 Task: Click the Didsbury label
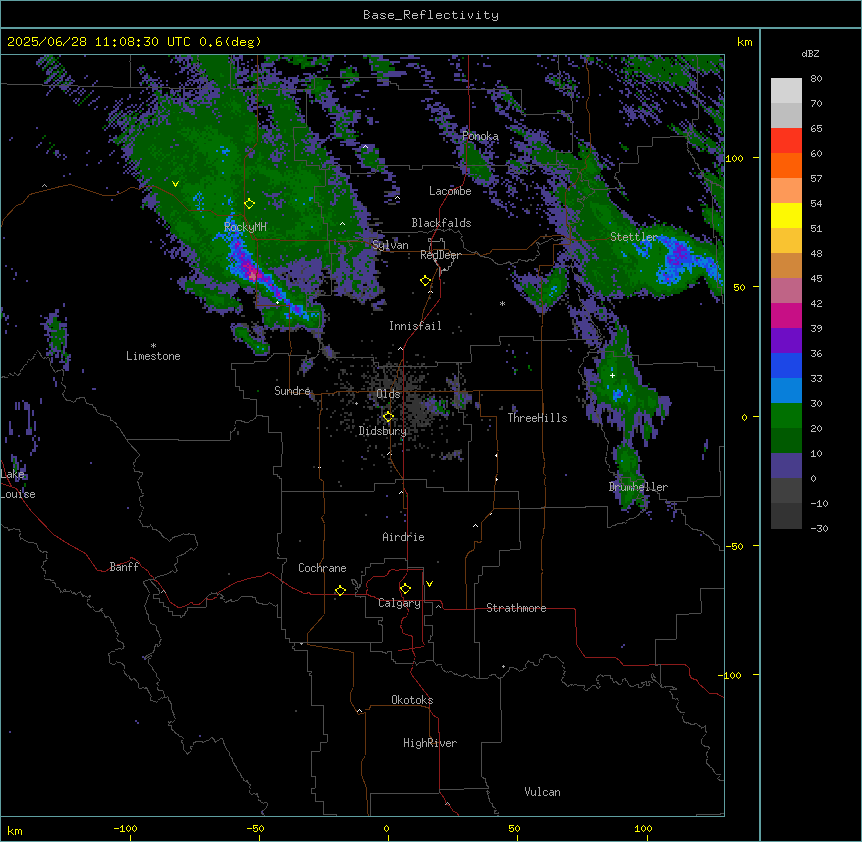point(383,431)
